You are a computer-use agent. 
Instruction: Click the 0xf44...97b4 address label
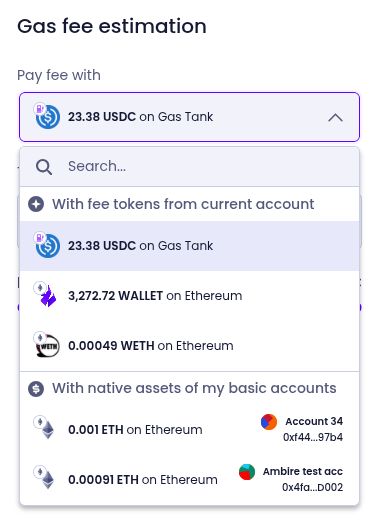pyautogui.click(x=313, y=437)
